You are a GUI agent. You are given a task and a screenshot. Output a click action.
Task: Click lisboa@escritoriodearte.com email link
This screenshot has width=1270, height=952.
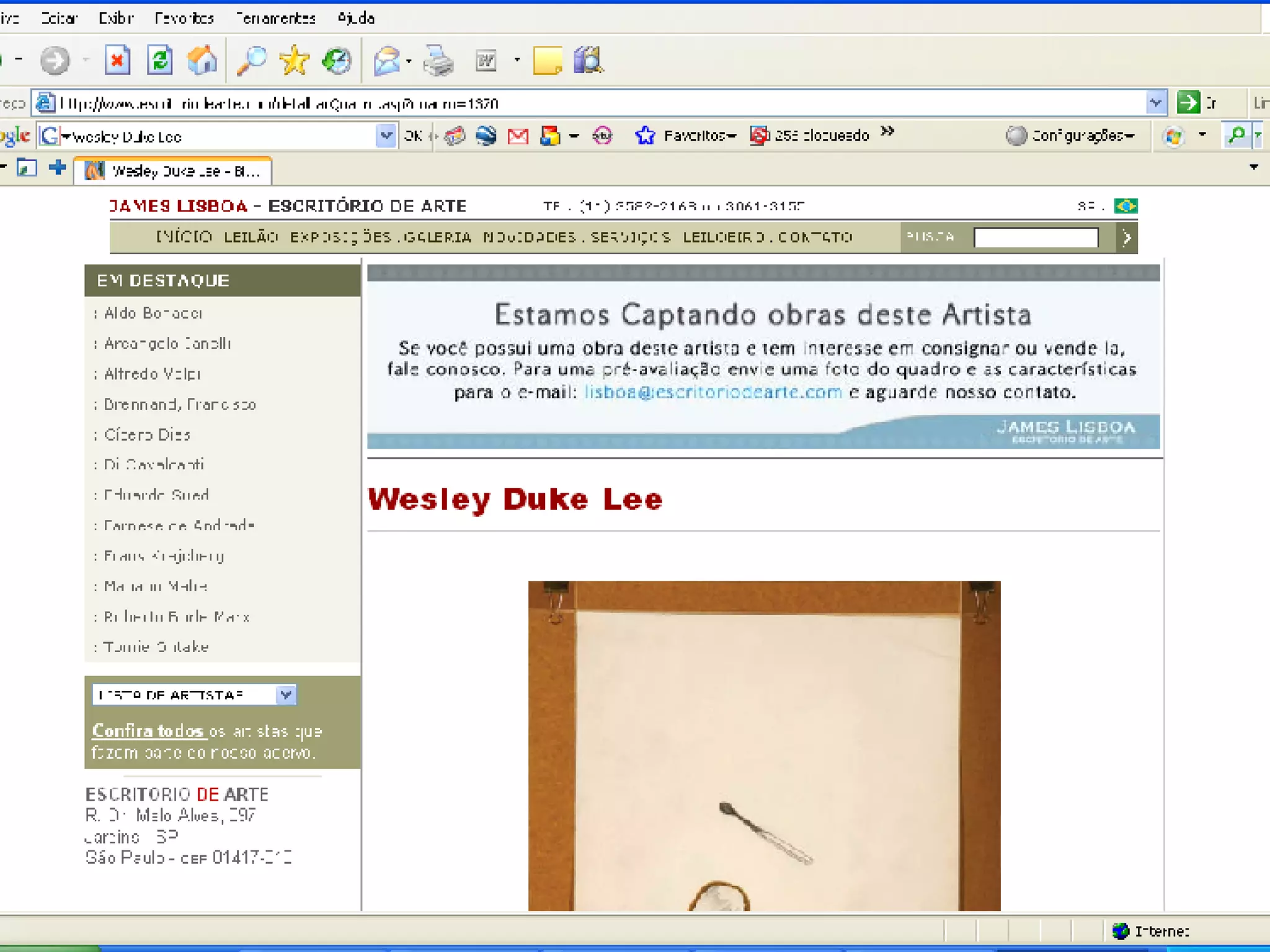(x=713, y=392)
